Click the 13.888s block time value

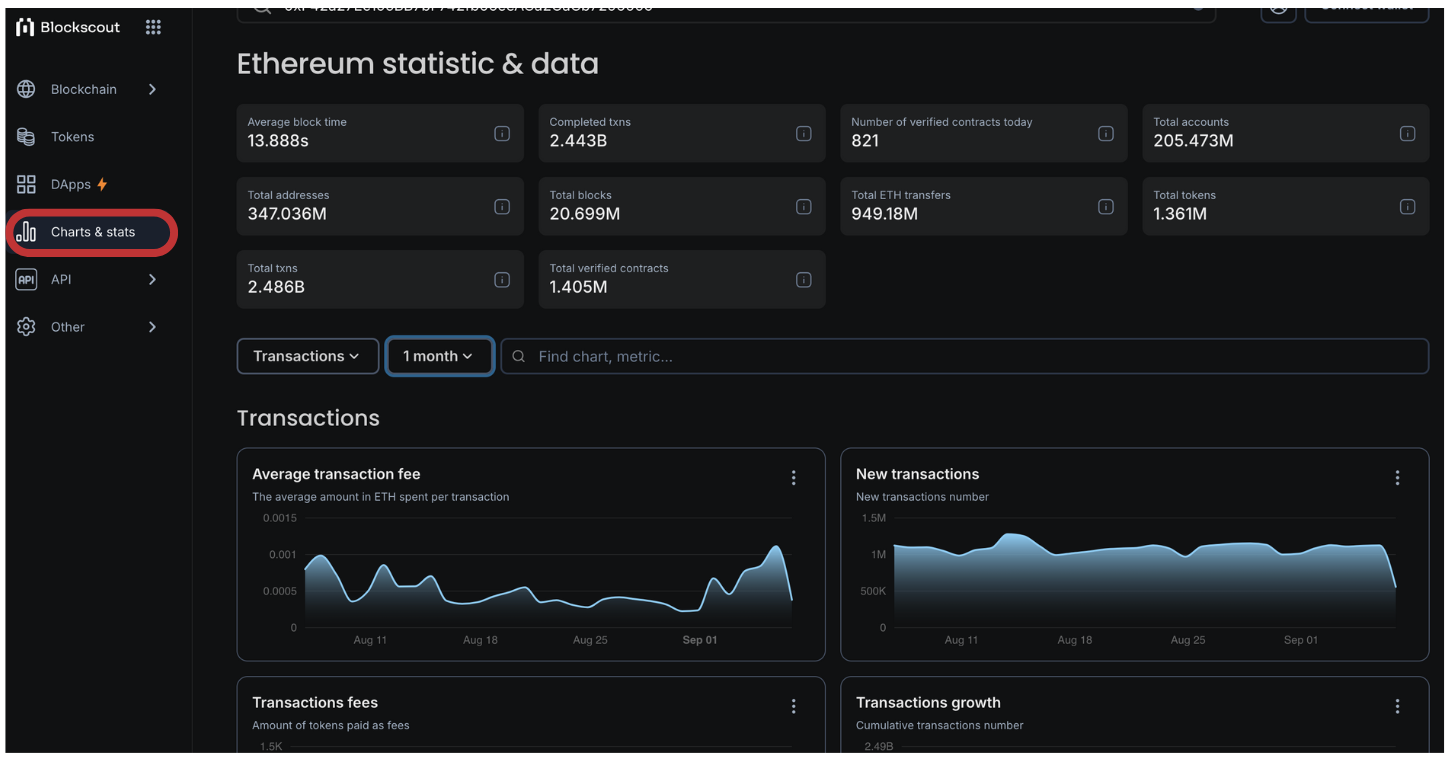278,141
